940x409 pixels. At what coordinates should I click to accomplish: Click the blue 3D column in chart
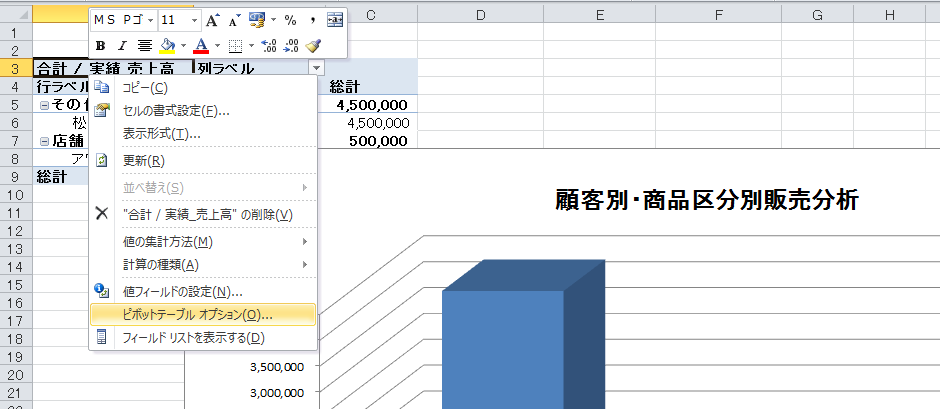pyautogui.click(x=524, y=336)
